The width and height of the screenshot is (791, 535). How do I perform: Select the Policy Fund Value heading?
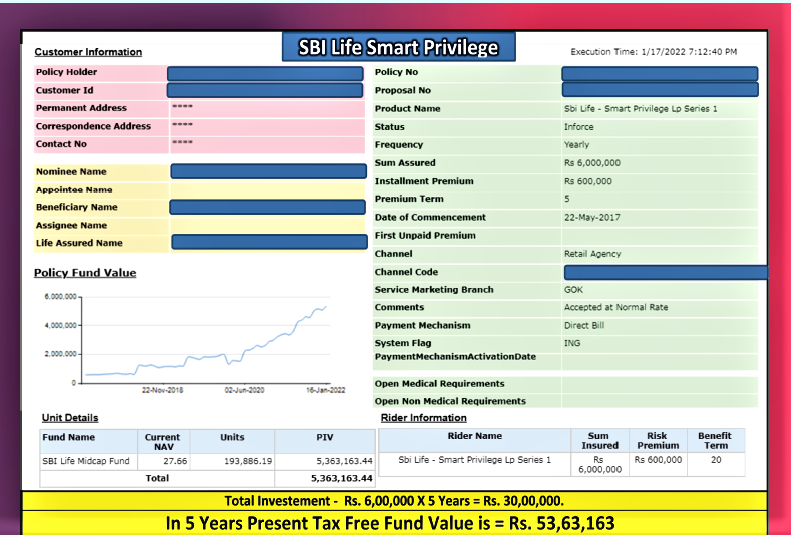(85, 273)
